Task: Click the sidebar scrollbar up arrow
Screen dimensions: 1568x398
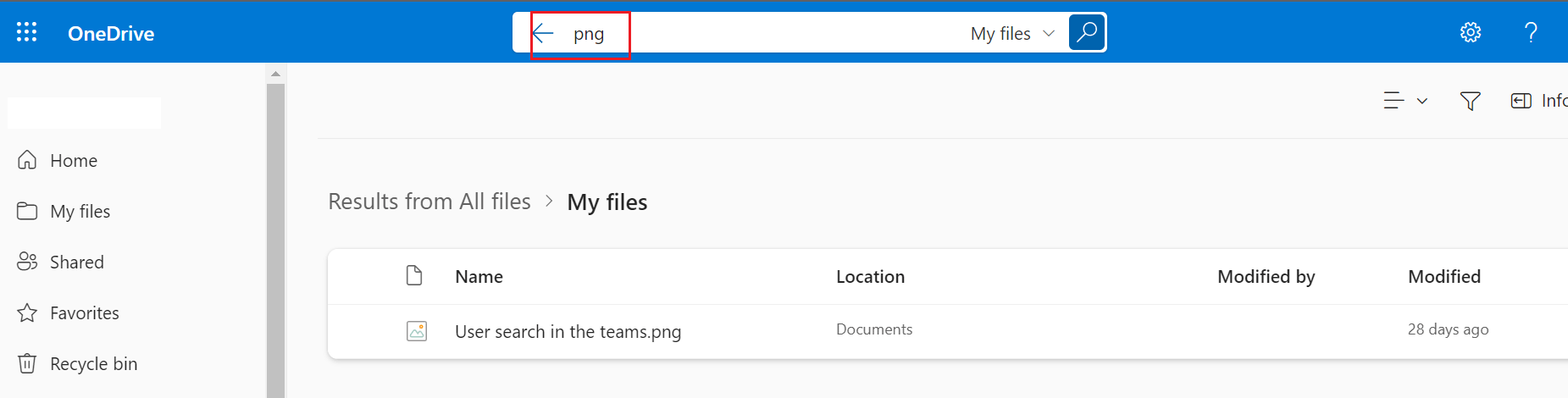Action: [x=275, y=74]
